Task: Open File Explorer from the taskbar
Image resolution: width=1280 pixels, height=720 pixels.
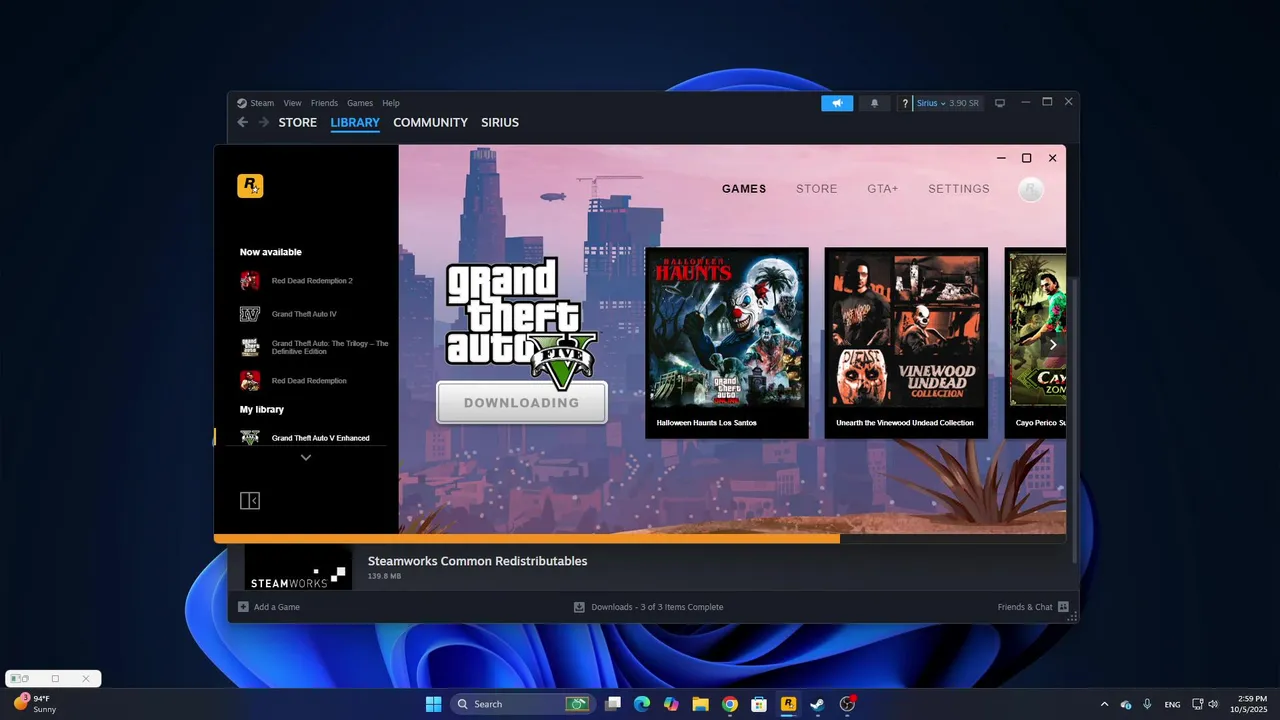Action: pyautogui.click(x=700, y=704)
